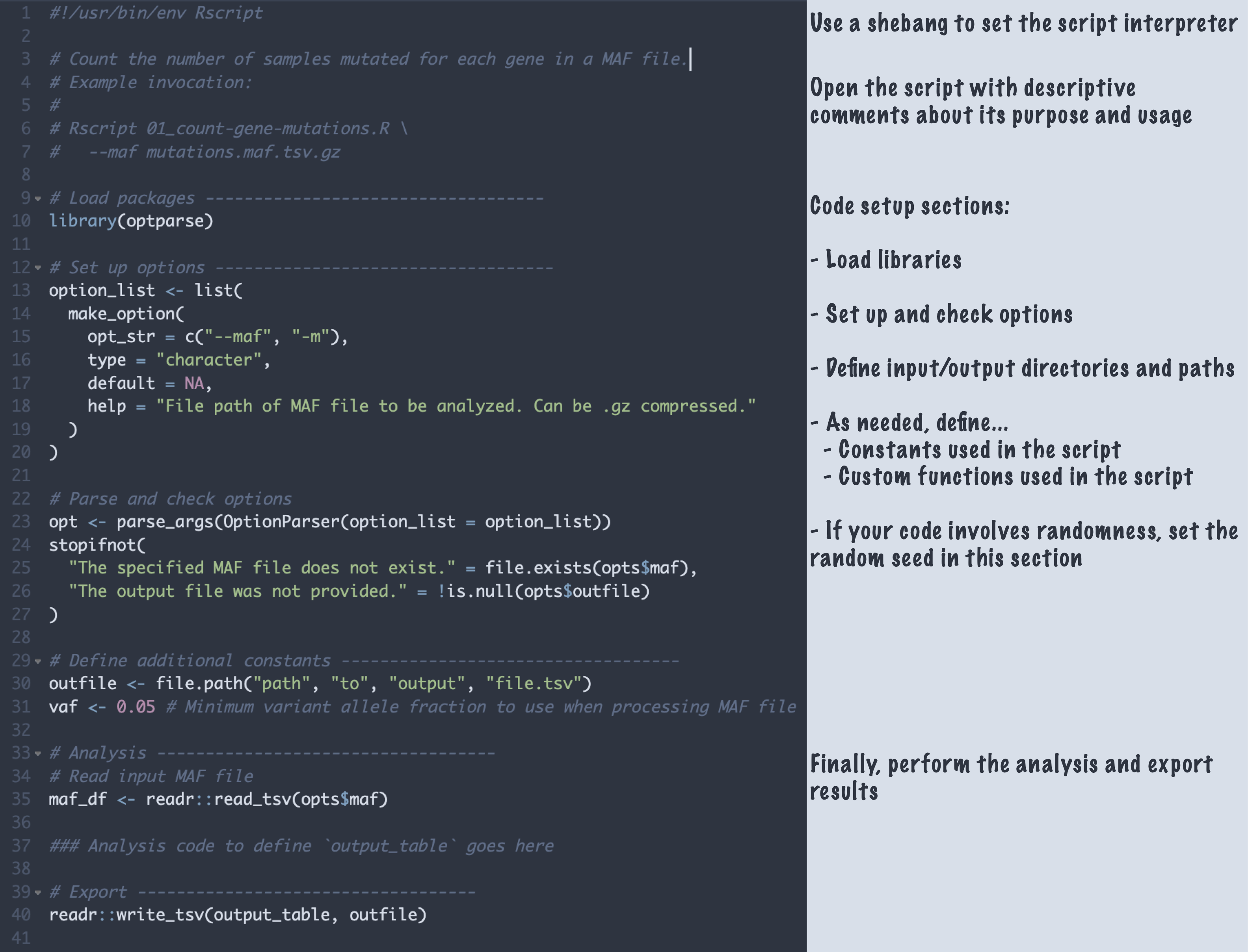Click line number 23 in gutter
This screenshot has height=952, width=1248.
[x=22, y=522]
